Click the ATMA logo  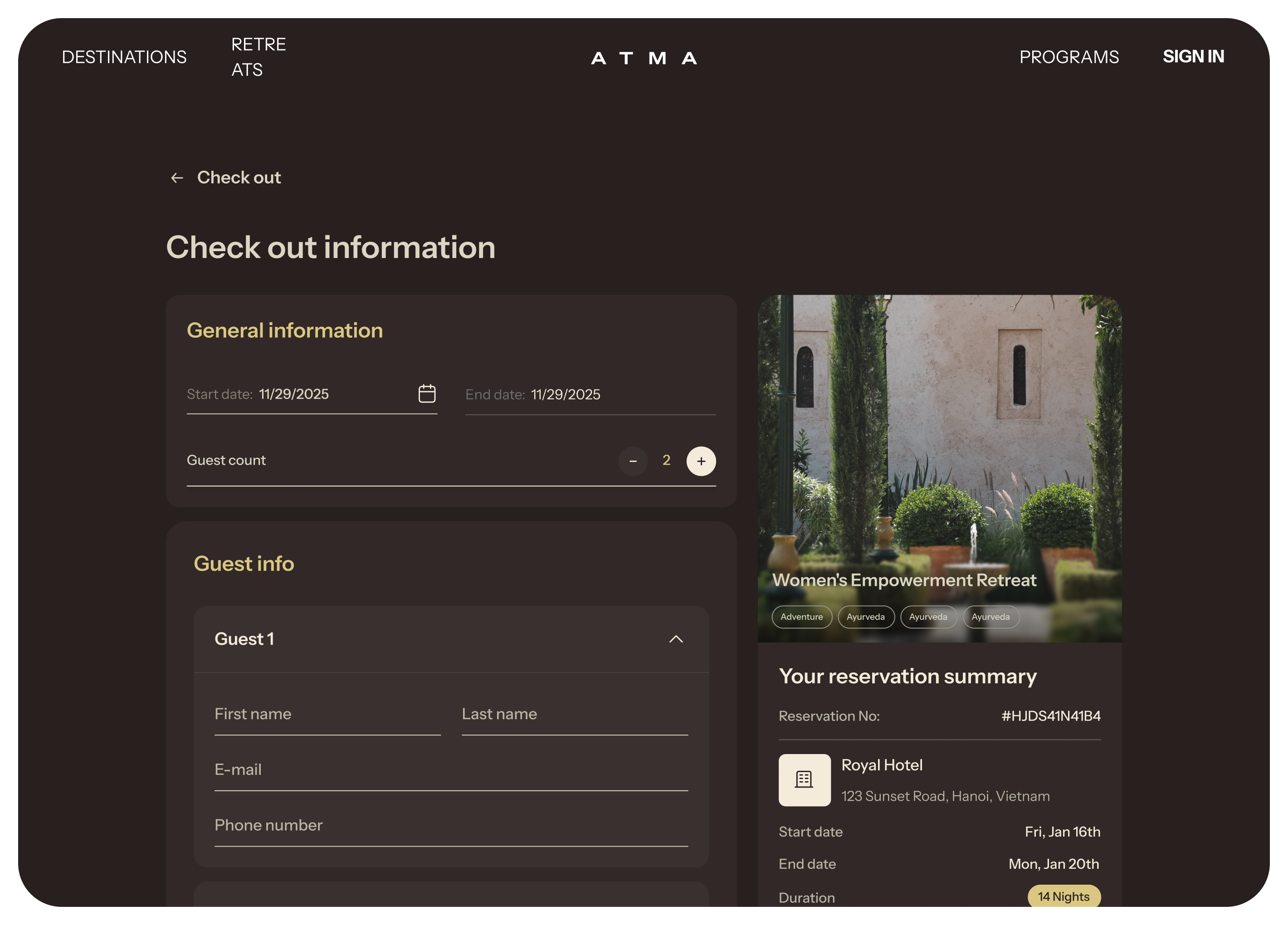(644, 57)
